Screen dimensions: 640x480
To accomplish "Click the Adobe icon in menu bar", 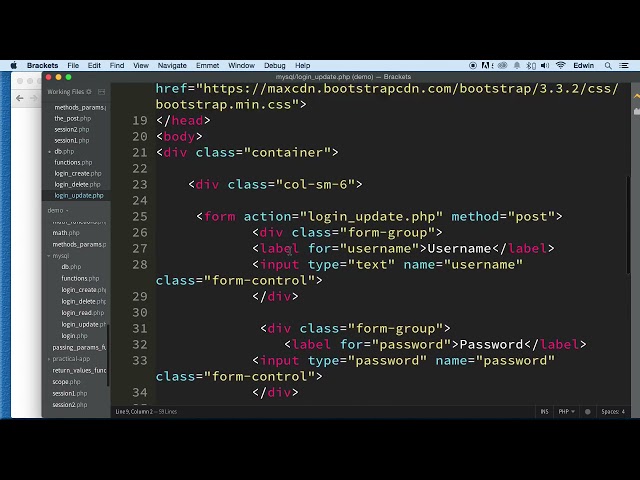I will pos(486,65).
